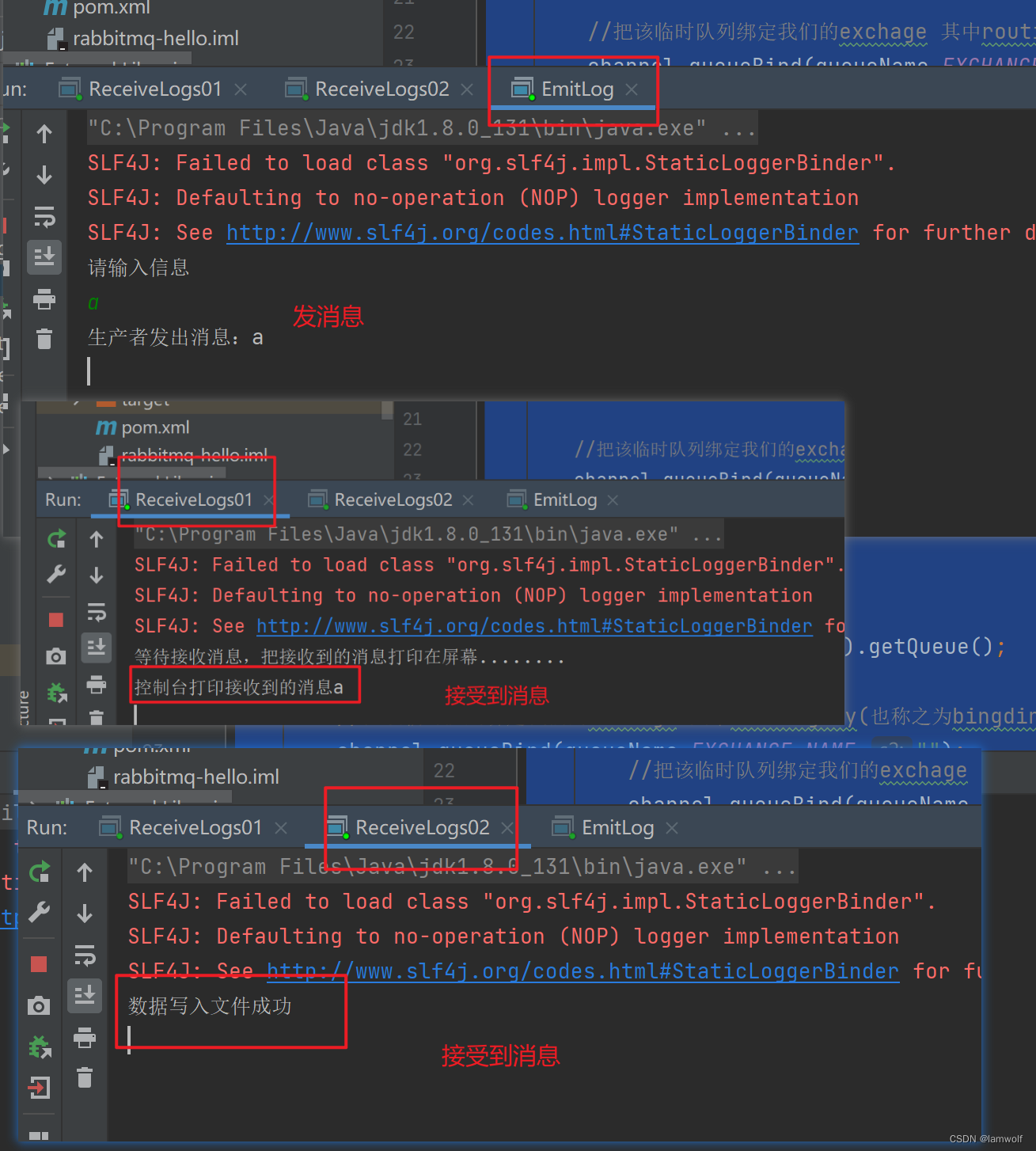Clear all with trash icon in bottom console
Screen dimensions: 1036x1151
coord(85,1077)
